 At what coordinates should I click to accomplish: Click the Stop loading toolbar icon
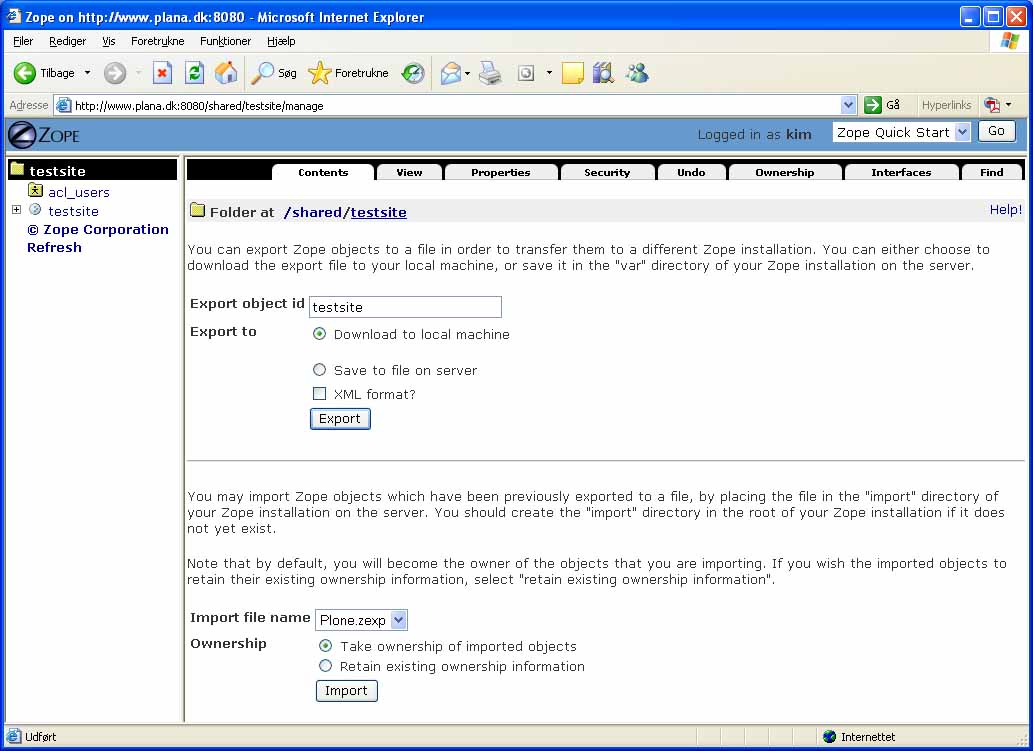tap(162, 73)
